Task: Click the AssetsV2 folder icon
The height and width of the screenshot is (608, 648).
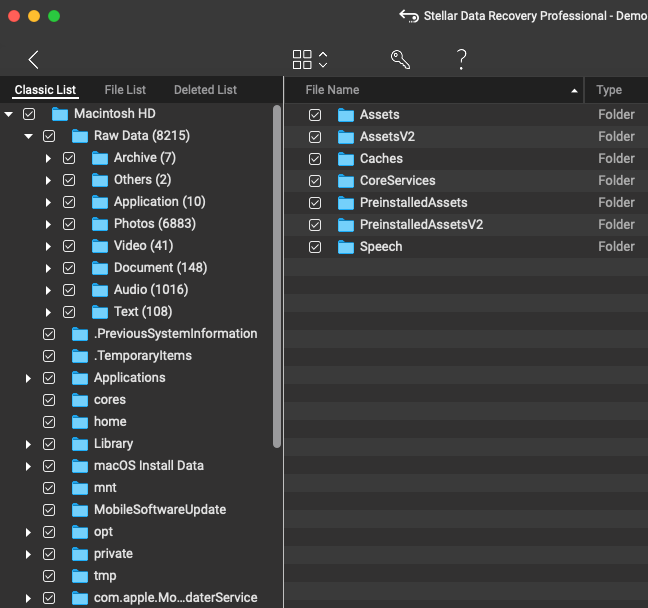Action: coord(346,137)
